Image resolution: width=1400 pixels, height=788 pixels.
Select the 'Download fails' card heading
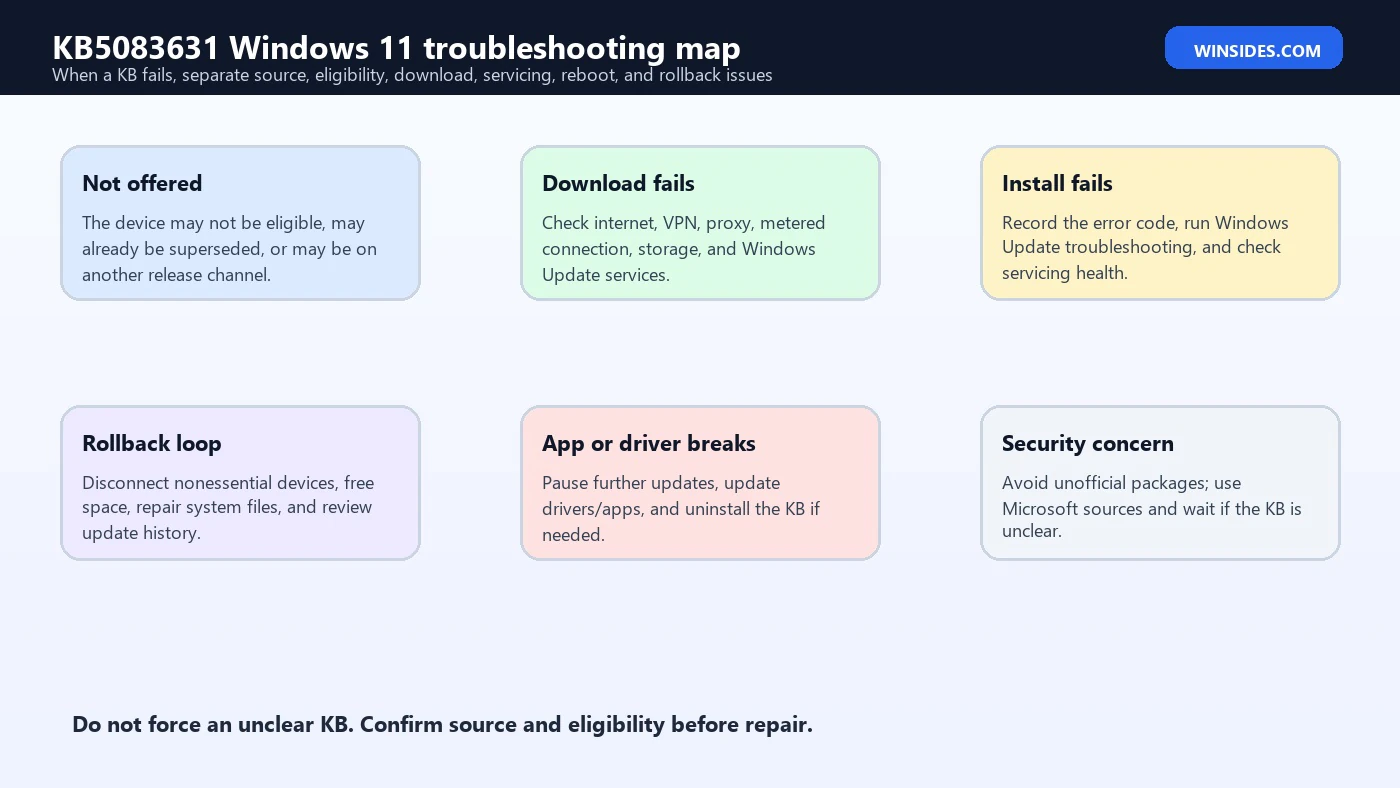pos(618,183)
